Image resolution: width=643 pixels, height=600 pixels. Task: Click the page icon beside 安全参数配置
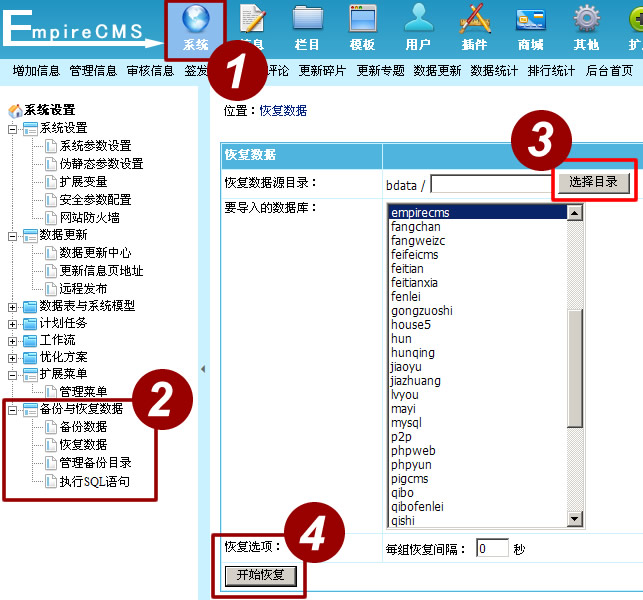[x=51, y=200]
